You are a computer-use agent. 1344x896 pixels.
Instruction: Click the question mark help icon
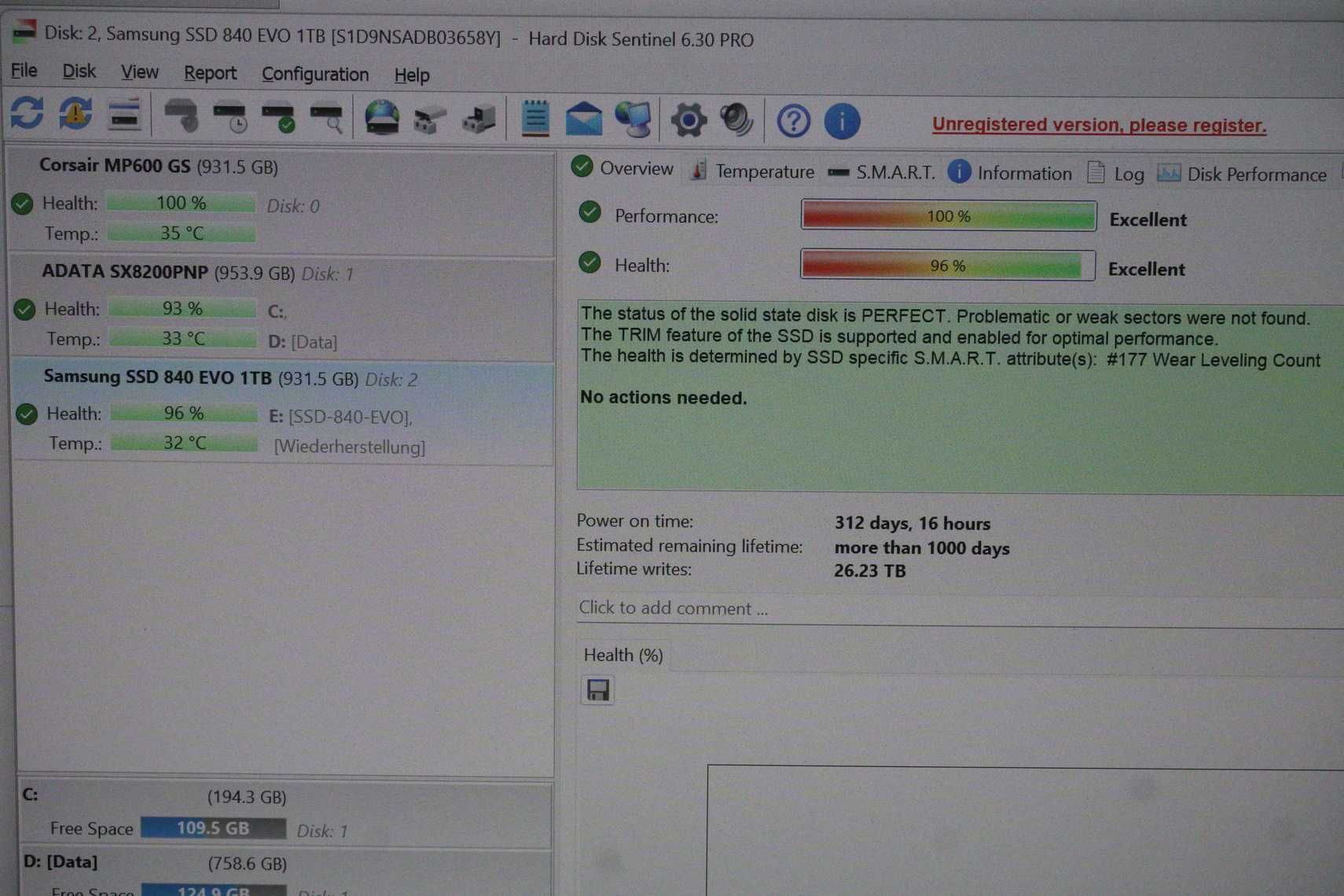pos(793,122)
